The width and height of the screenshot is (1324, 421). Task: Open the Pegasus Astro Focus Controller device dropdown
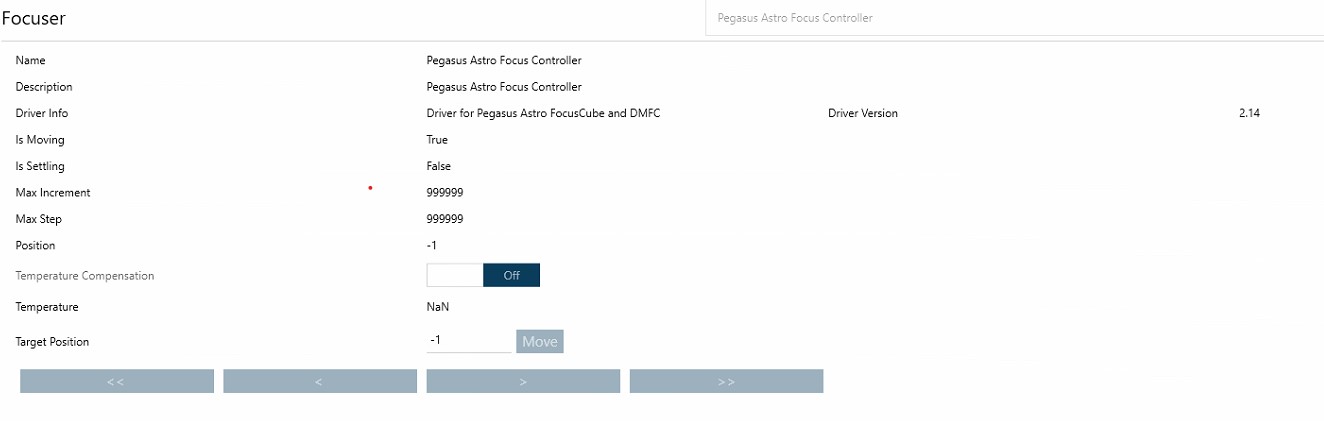tap(1014, 18)
